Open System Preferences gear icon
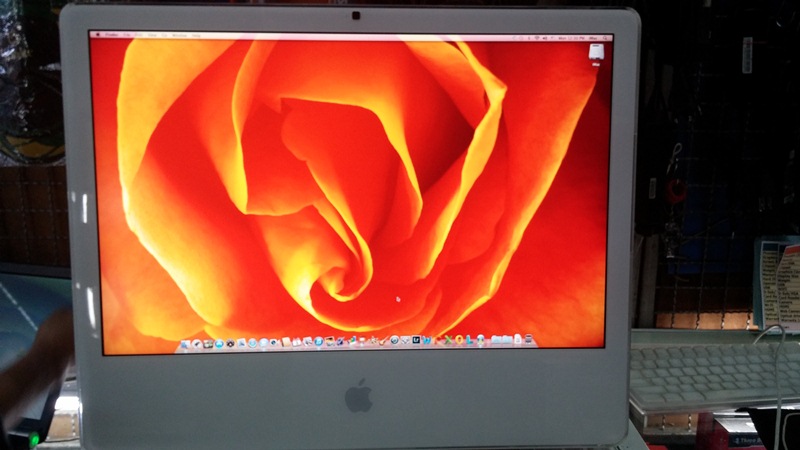 (230, 343)
